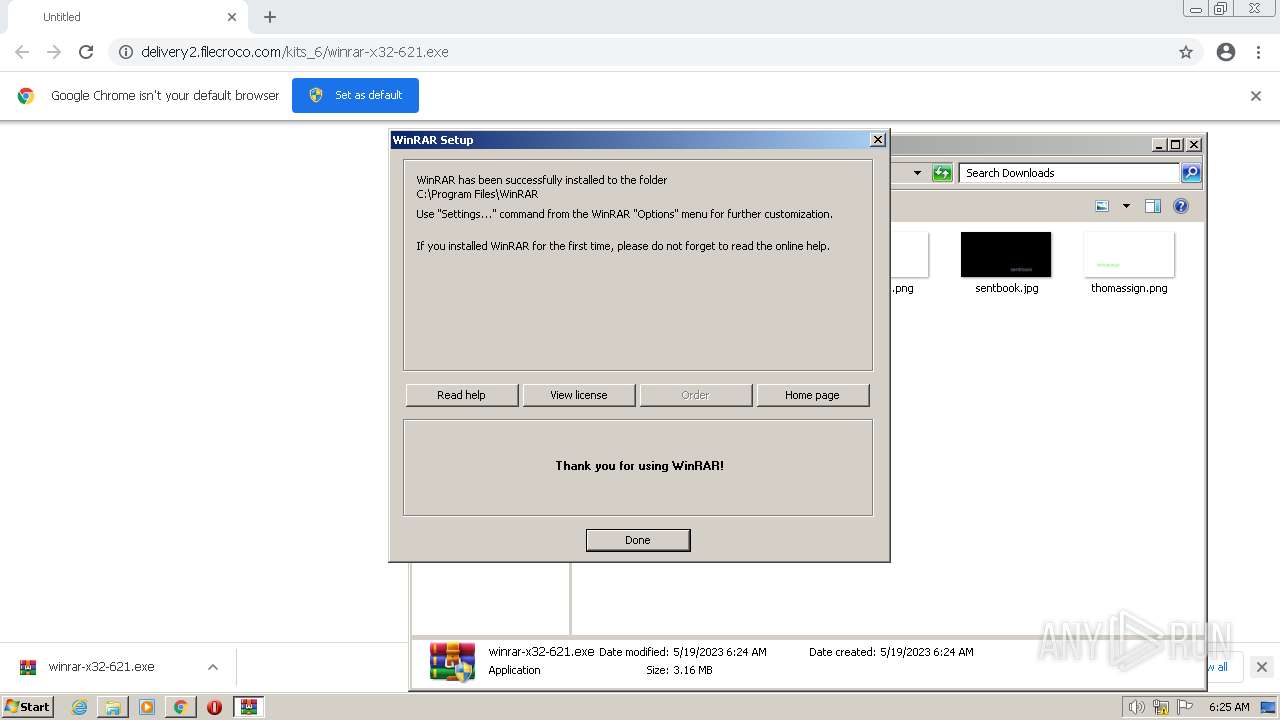Click the View license button
Image resolution: width=1280 pixels, height=720 pixels.
tap(579, 395)
